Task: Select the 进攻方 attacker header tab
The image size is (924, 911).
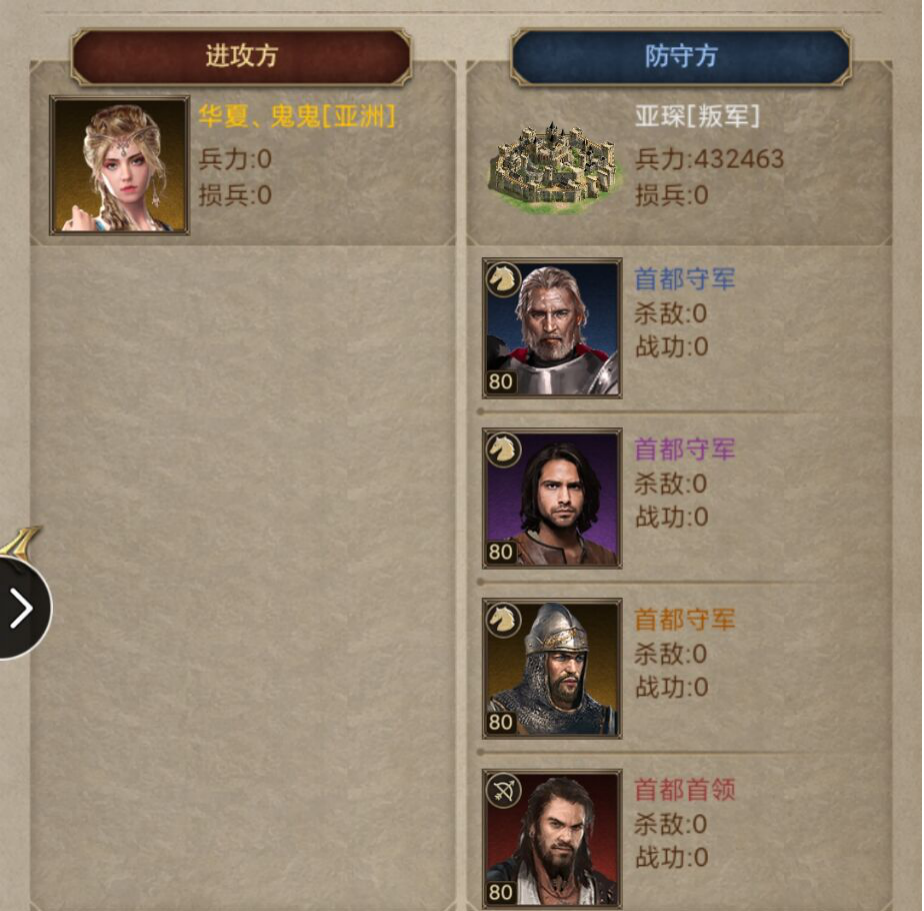Action: [240, 57]
